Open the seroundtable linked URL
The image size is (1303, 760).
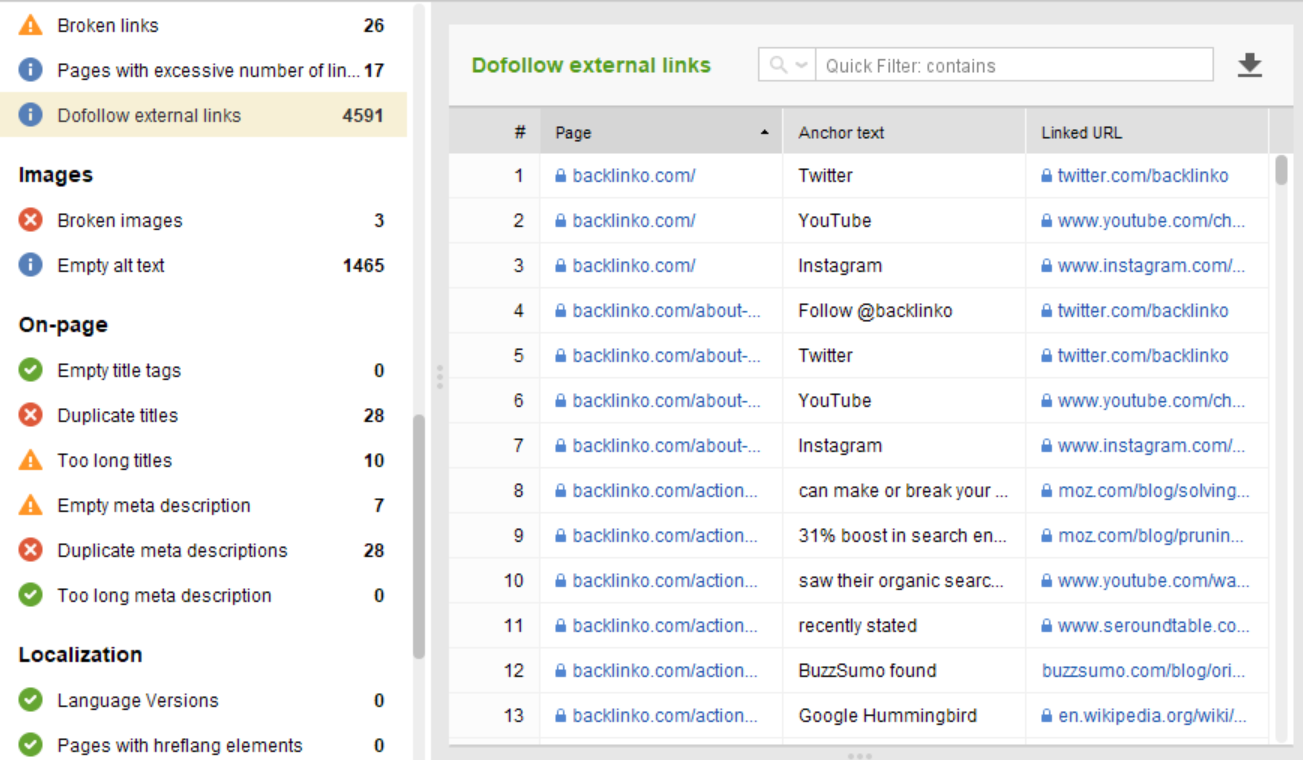tap(1154, 625)
